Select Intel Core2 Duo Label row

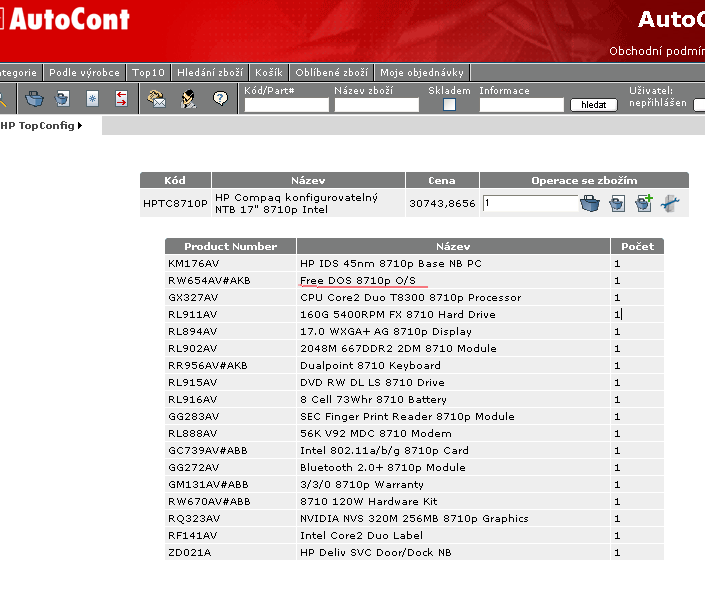[414, 536]
